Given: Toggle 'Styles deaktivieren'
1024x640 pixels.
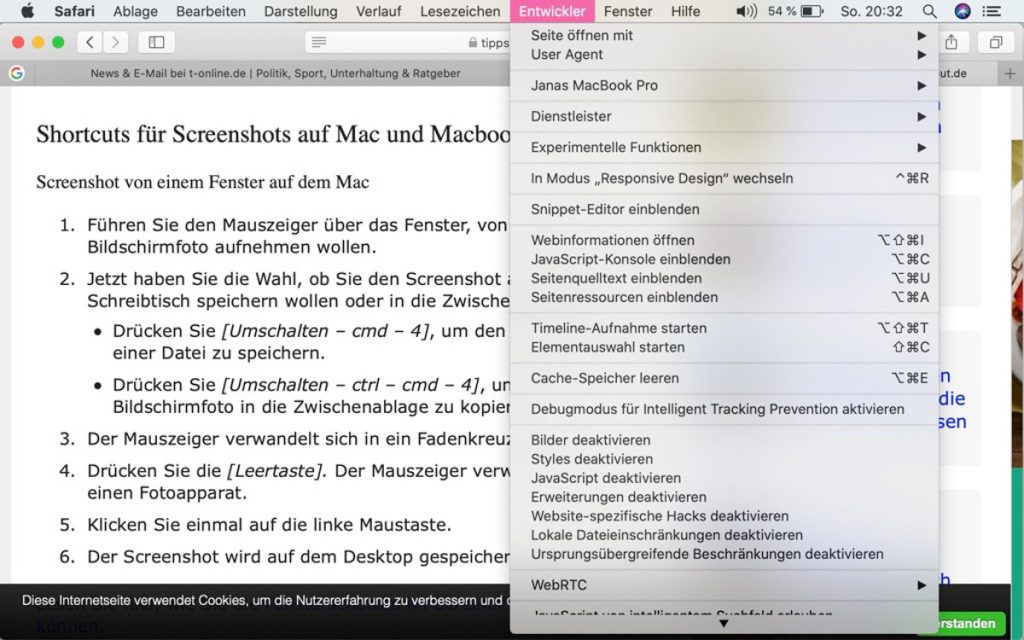Looking at the screenshot, I should coord(724,459).
